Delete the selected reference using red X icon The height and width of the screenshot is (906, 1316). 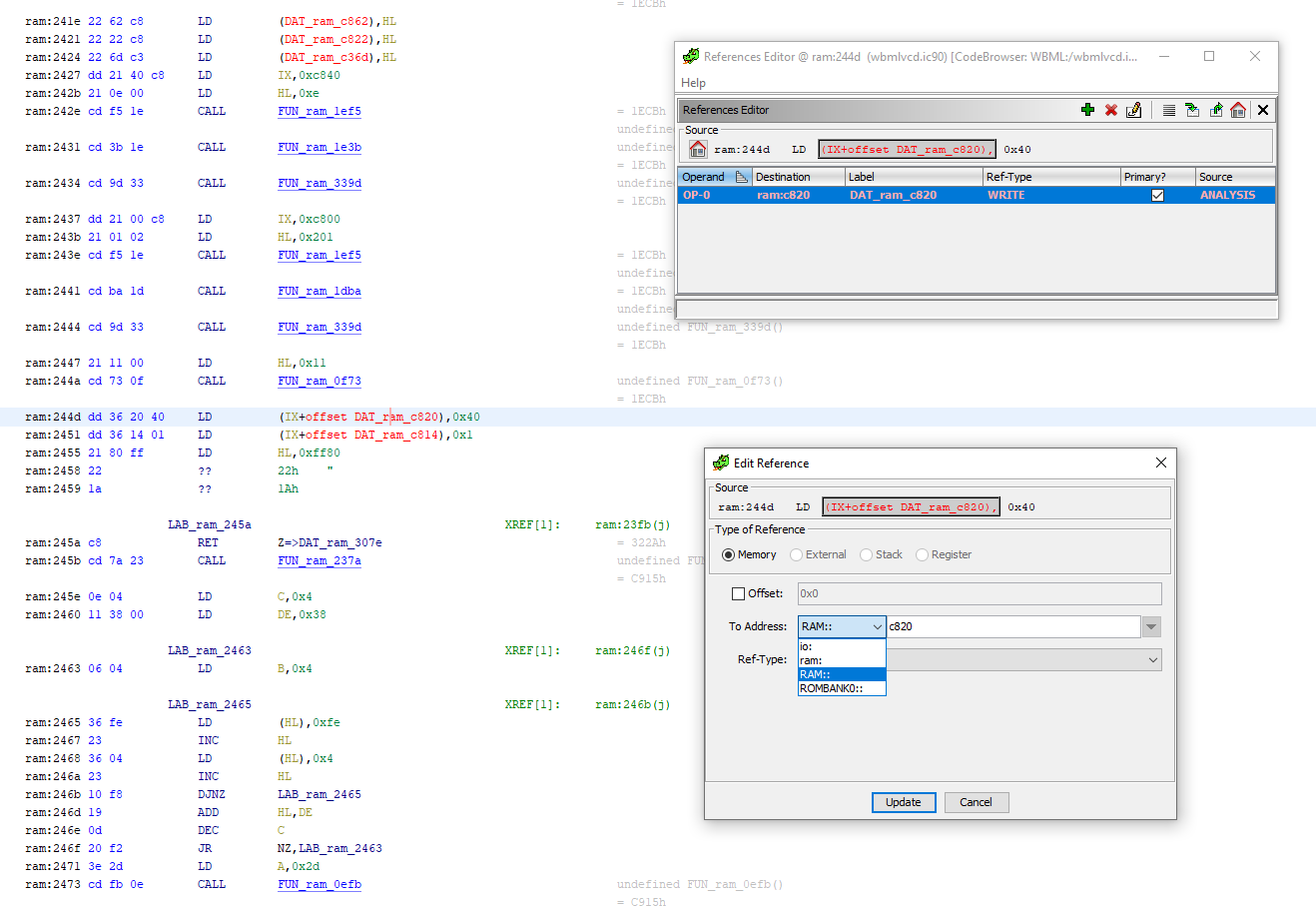[1111, 110]
